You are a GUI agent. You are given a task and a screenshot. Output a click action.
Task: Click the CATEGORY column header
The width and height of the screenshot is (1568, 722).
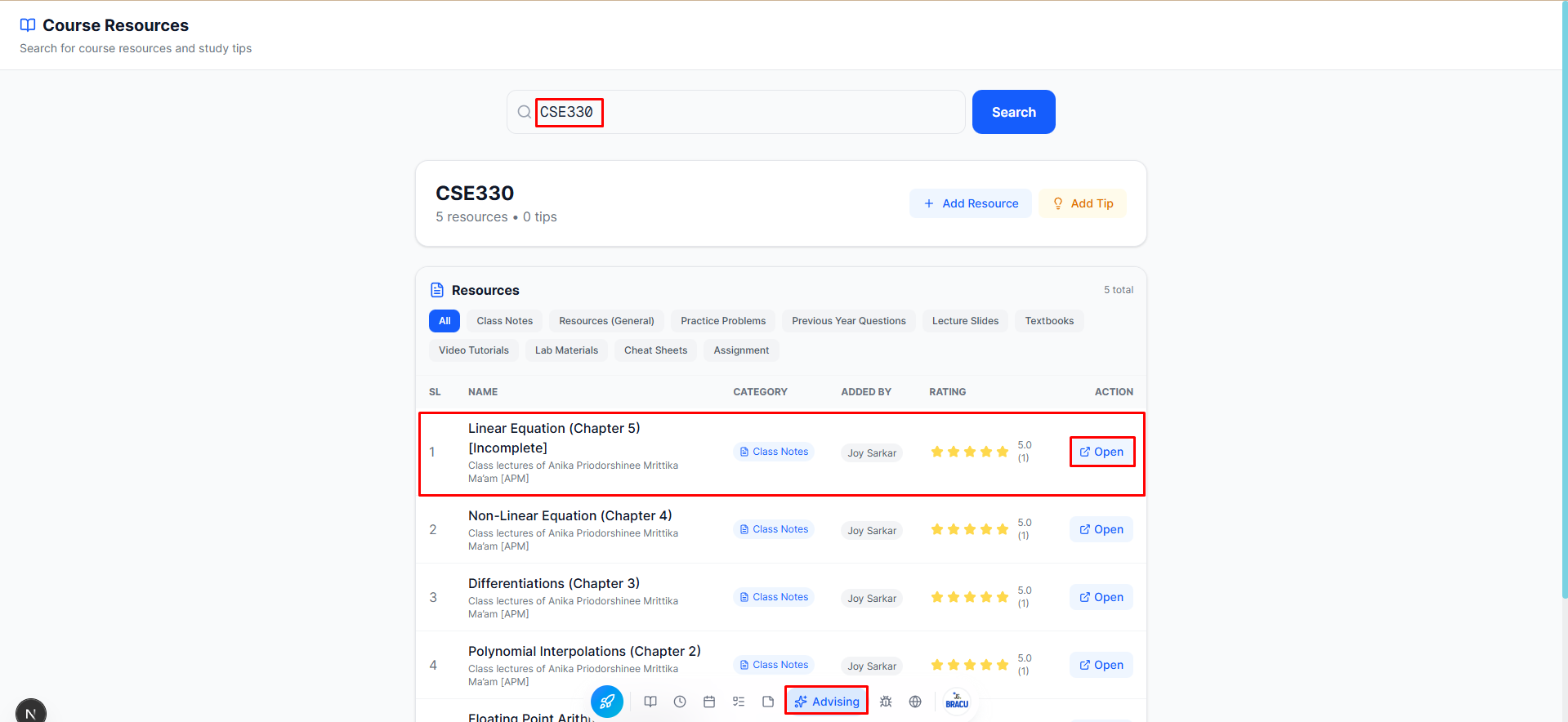(760, 392)
